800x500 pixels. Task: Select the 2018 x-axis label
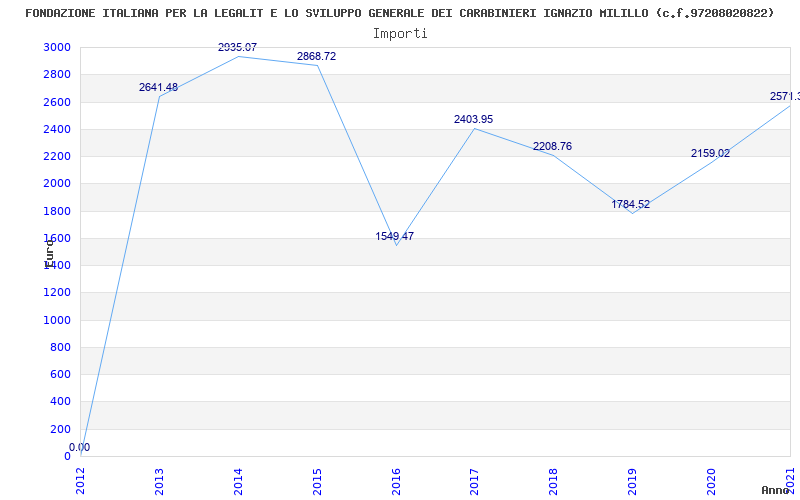(554, 482)
